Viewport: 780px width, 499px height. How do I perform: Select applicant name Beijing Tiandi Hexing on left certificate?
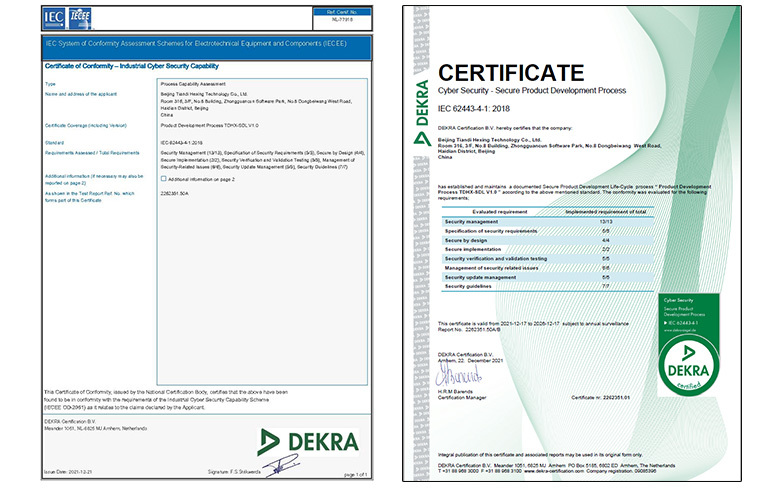tap(204, 94)
